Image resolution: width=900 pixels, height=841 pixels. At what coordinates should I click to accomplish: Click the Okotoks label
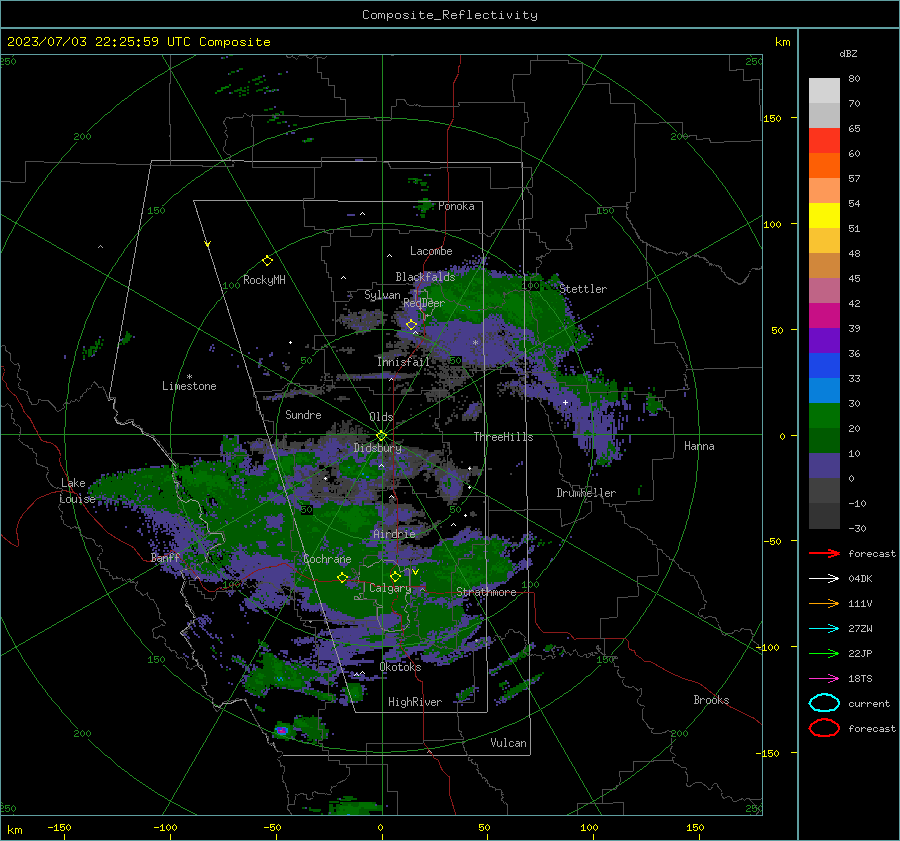click(x=400, y=667)
